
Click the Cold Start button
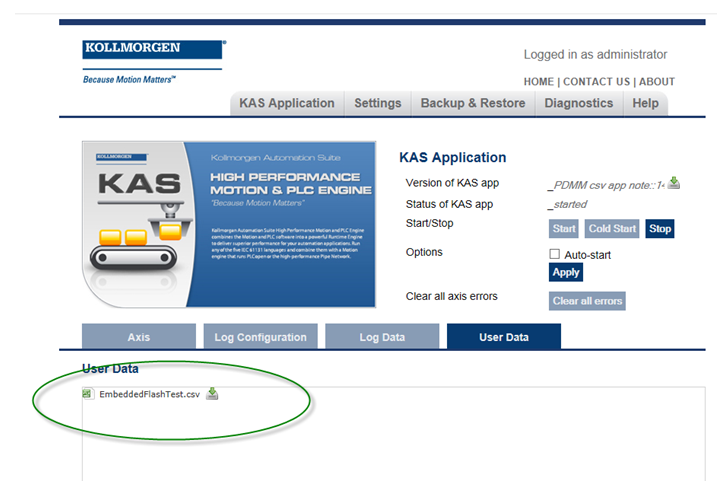click(x=612, y=228)
